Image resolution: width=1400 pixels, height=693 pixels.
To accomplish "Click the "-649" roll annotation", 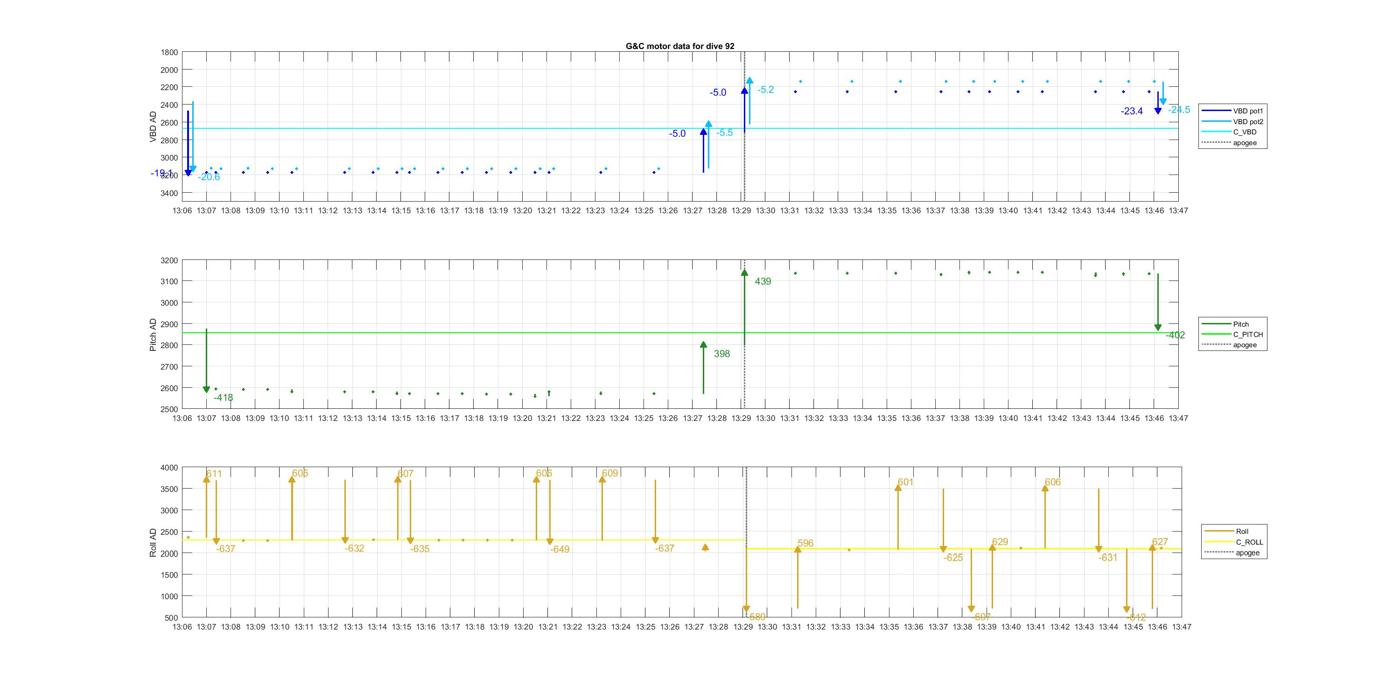I will pyautogui.click(x=560, y=550).
